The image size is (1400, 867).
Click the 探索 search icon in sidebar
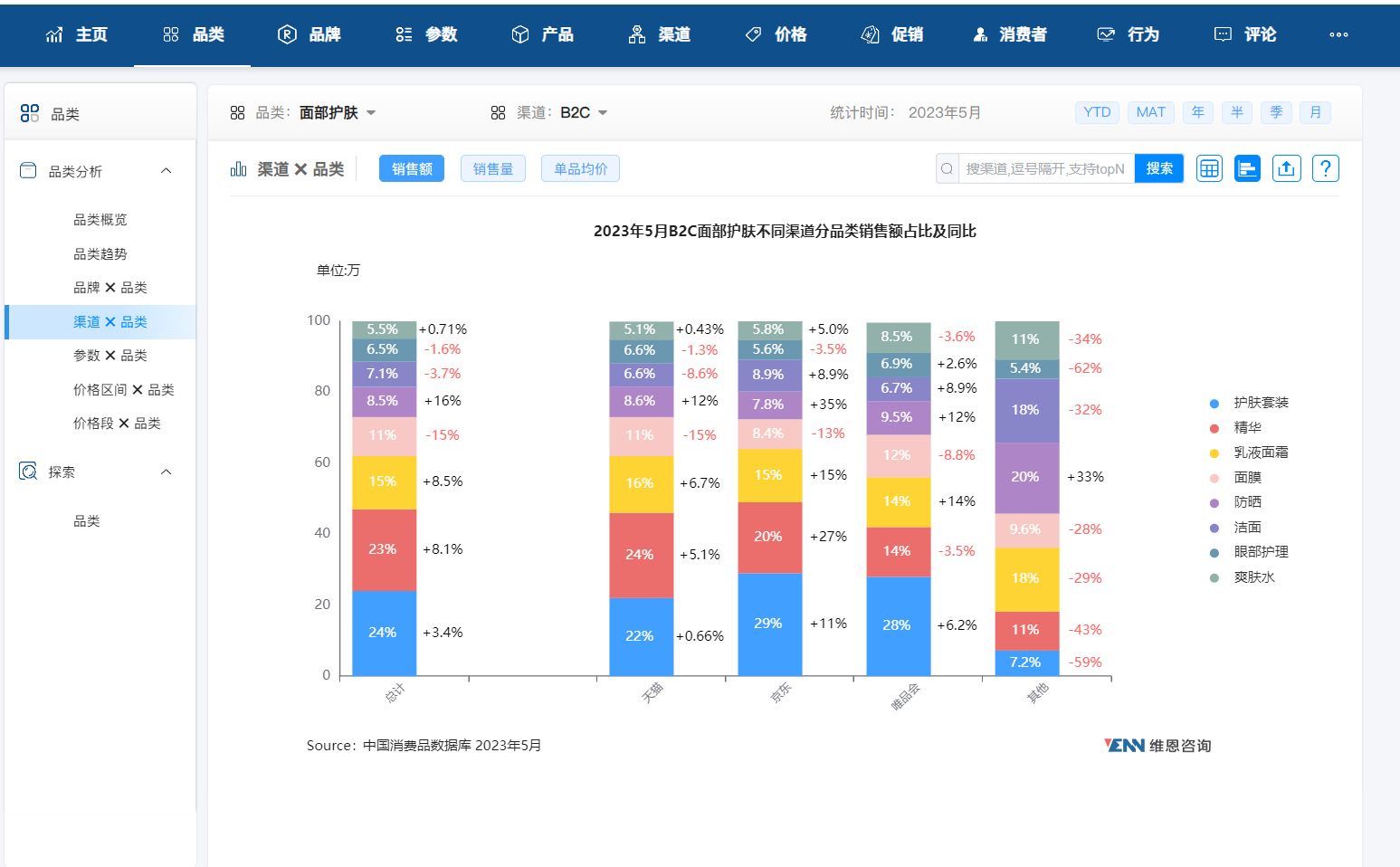coord(28,472)
